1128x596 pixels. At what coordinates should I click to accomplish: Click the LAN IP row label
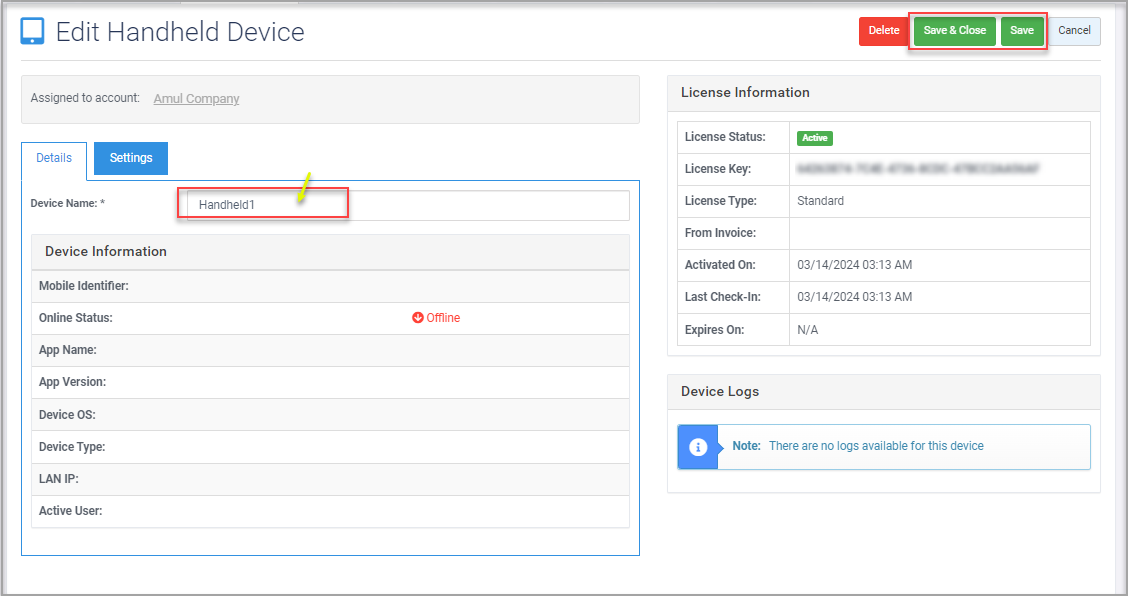(58, 479)
